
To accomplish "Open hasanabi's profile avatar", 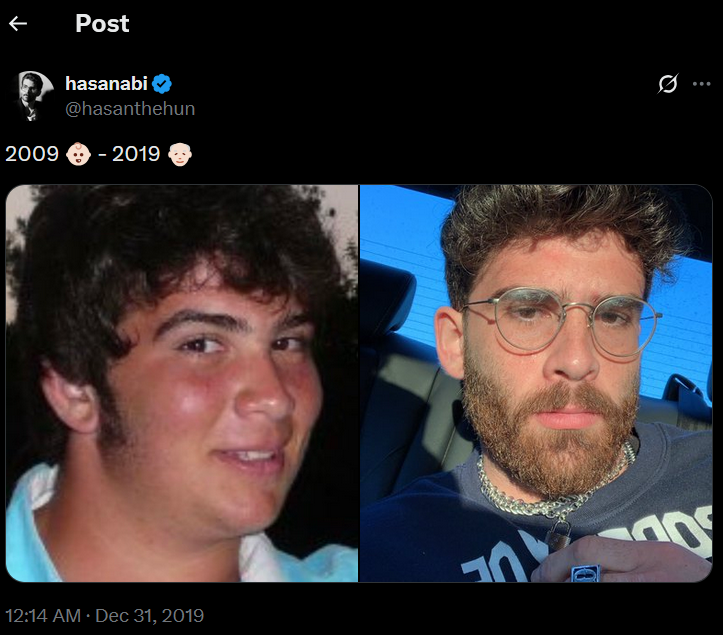I will pyautogui.click(x=30, y=96).
